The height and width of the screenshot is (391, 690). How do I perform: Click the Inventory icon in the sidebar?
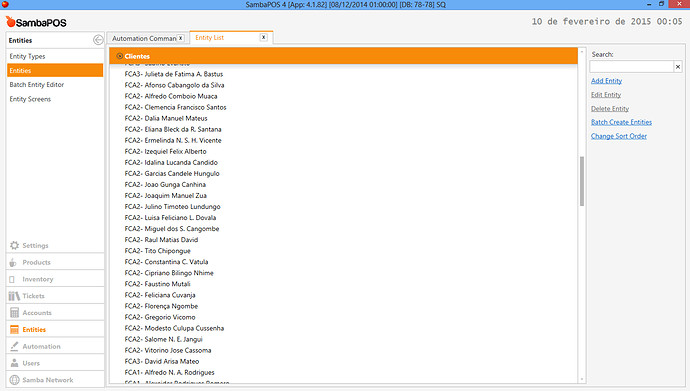[12, 279]
